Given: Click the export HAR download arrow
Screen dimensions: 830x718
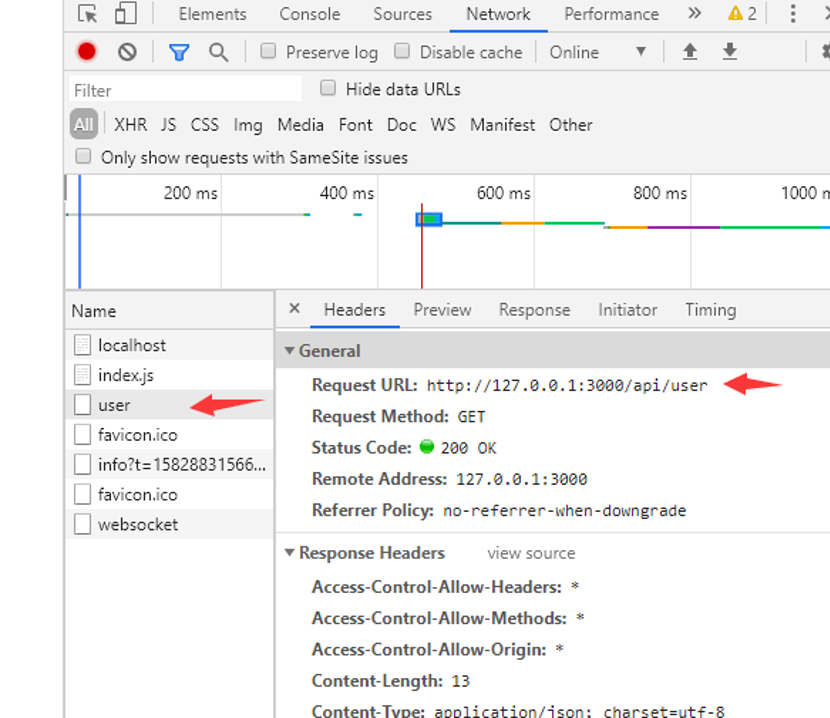Looking at the screenshot, I should (730, 52).
